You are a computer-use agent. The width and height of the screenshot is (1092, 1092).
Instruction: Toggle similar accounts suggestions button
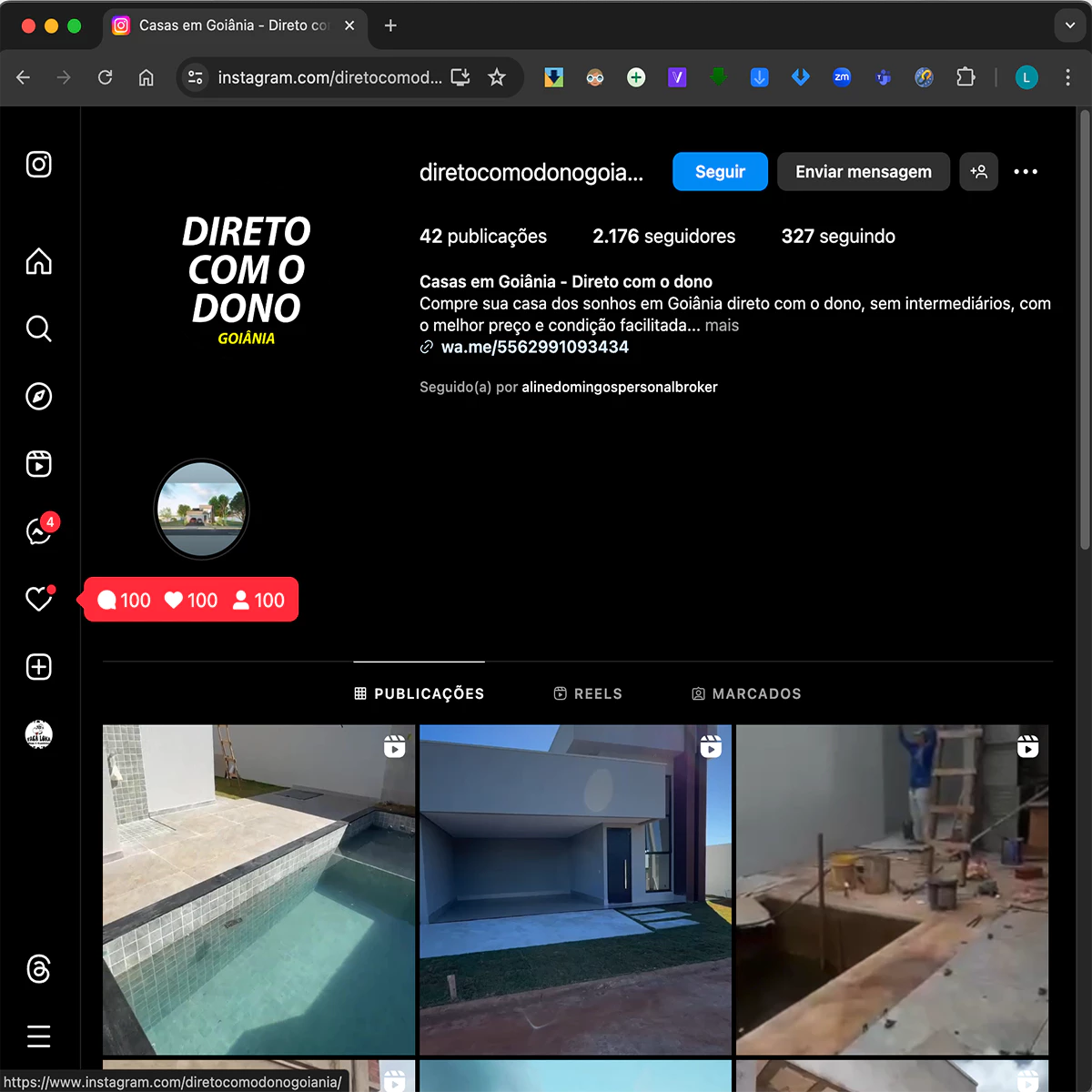979,172
